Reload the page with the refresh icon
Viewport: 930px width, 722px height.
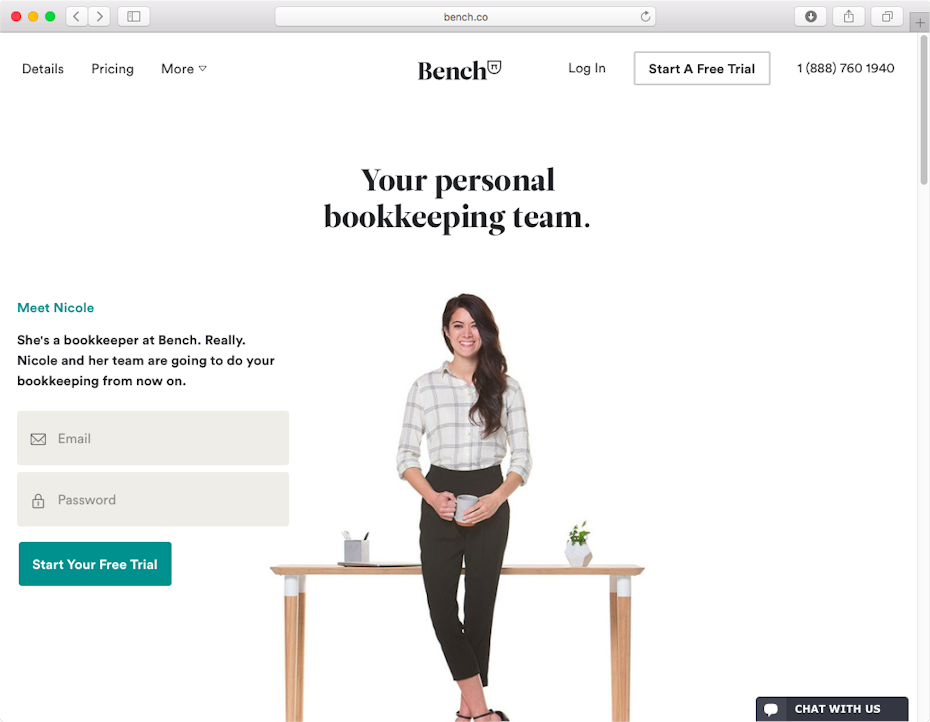(x=645, y=17)
